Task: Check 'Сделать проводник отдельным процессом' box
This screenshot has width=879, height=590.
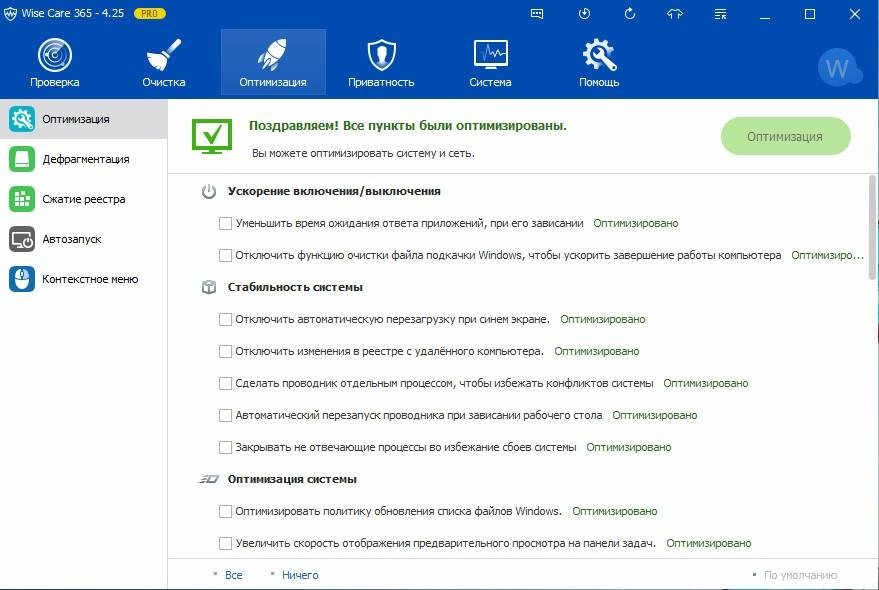Action: [225, 383]
